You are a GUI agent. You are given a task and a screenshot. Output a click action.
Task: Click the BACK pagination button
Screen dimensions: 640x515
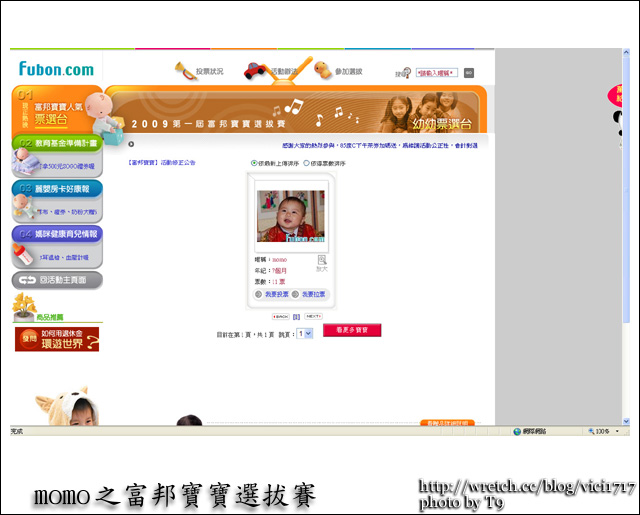tap(281, 317)
